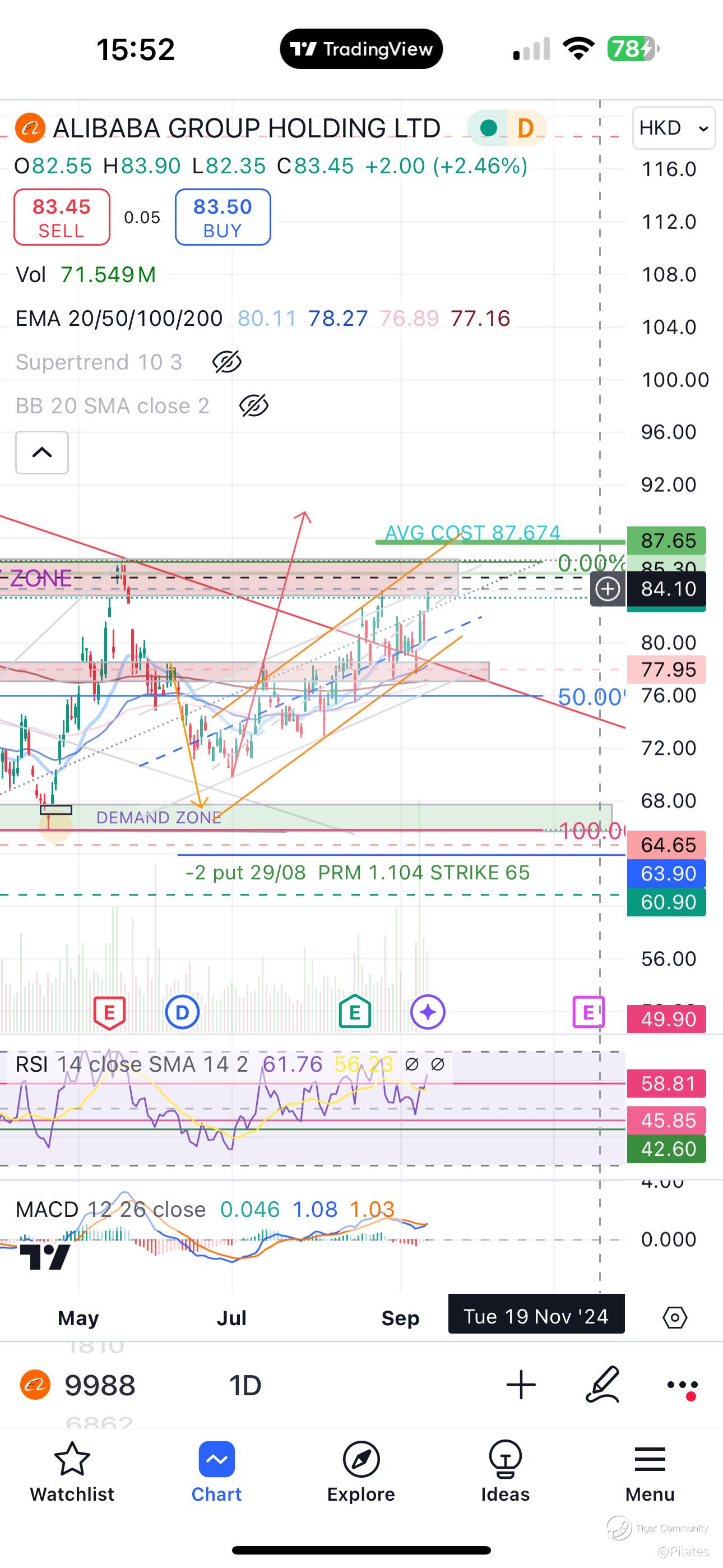Tap the TradingView pill in status bar
The width and height of the screenshot is (723, 1568).
point(361,49)
